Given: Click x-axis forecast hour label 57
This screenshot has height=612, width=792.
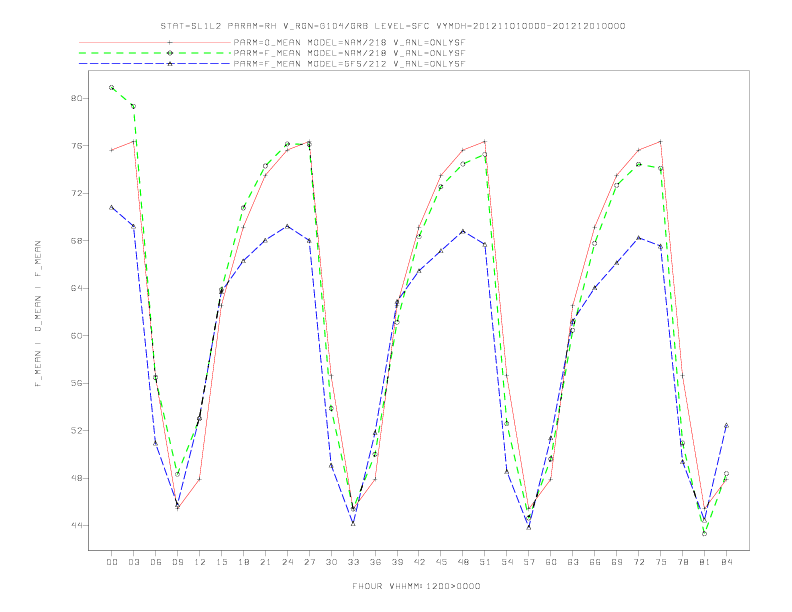Looking at the screenshot, I should [x=529, y=562].
